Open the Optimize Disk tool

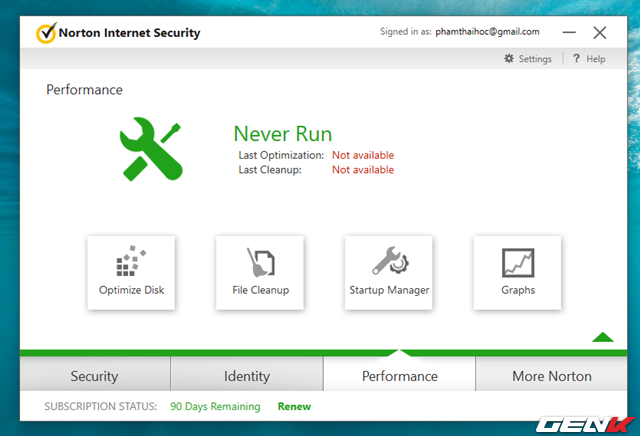pyautogui.click(x=131, y=273)
